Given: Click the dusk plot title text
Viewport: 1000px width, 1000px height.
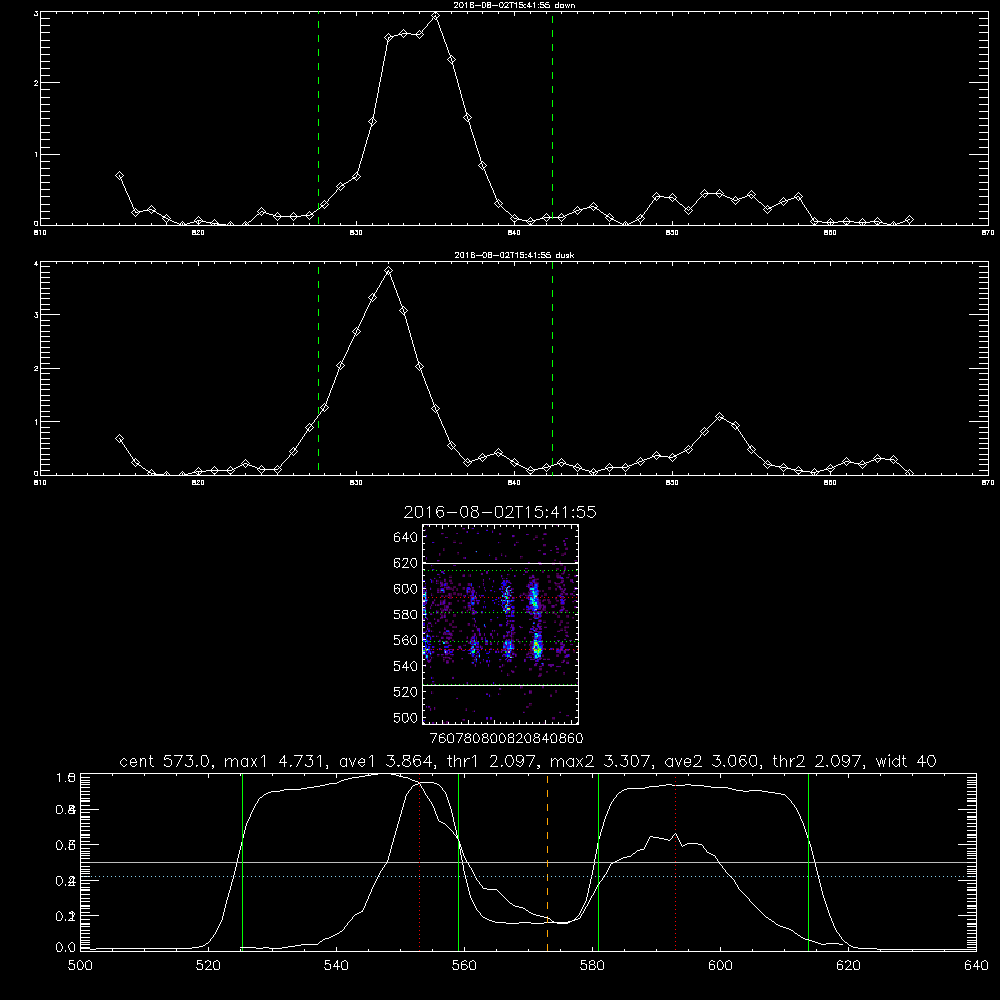Looking at the screenshot, I should (514, 255).
